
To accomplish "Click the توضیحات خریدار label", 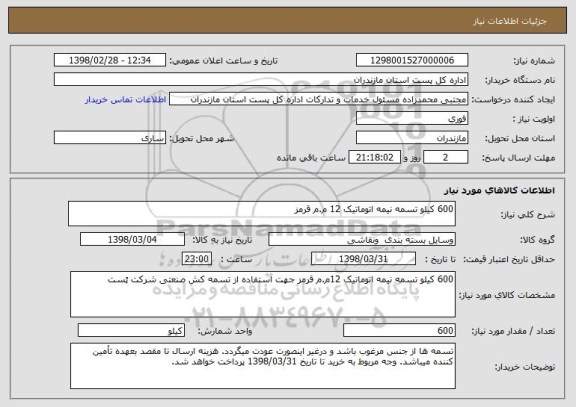I will 525,367.
